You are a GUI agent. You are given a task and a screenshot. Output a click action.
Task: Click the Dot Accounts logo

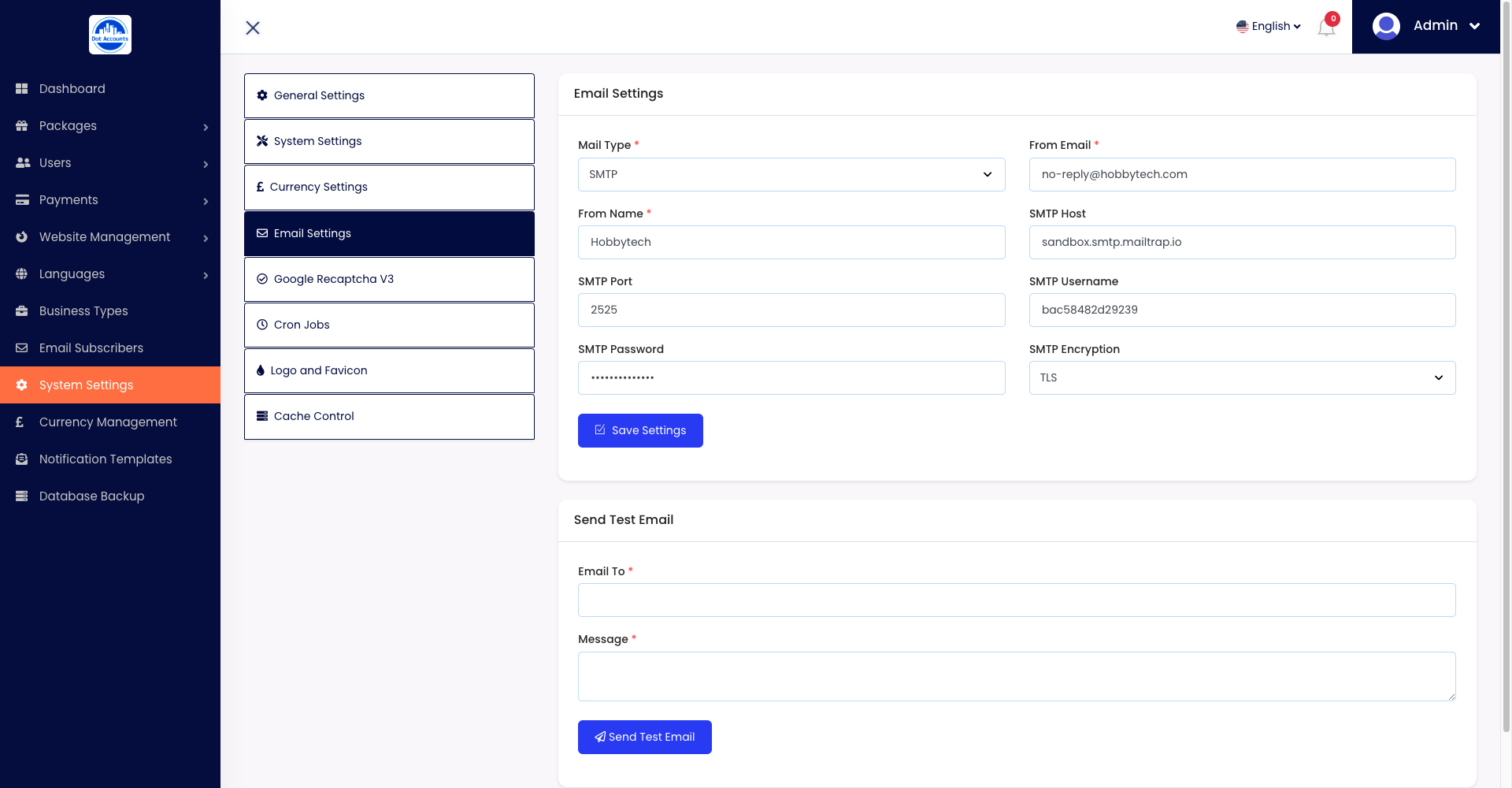pos(110,35)
